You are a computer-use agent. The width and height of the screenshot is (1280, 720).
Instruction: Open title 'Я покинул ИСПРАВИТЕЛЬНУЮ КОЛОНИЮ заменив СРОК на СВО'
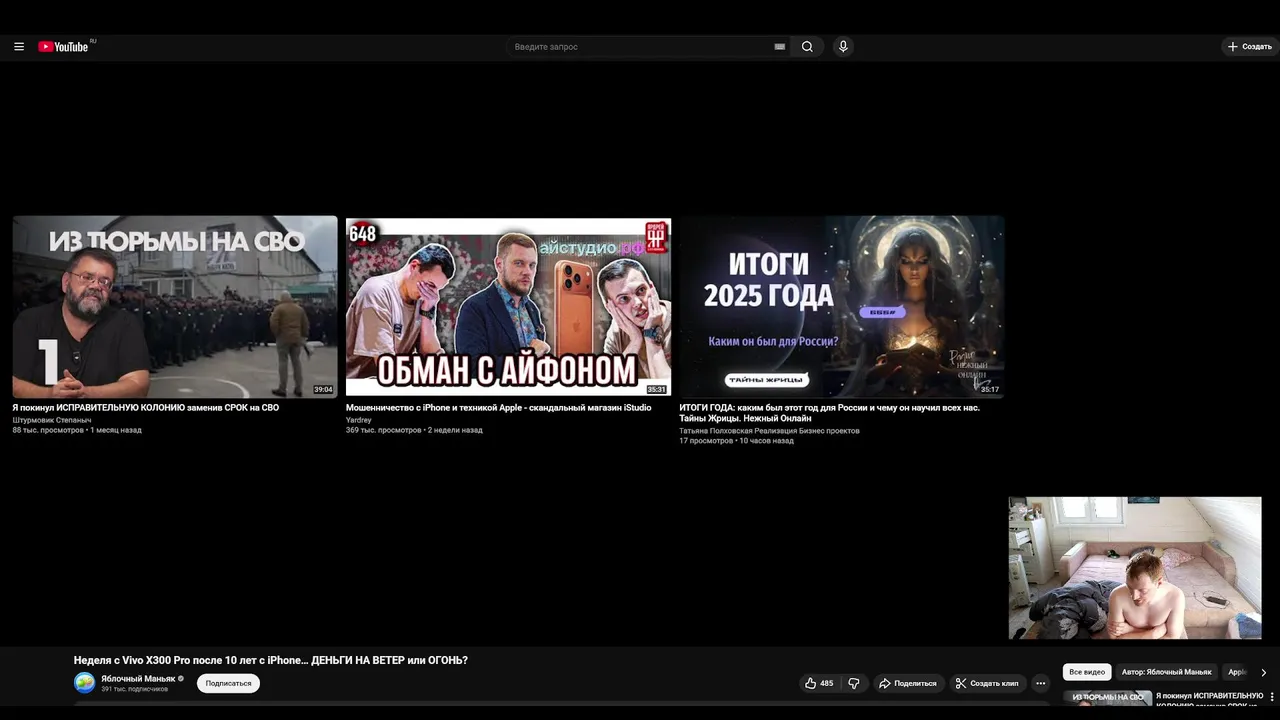tap(145, 408)
